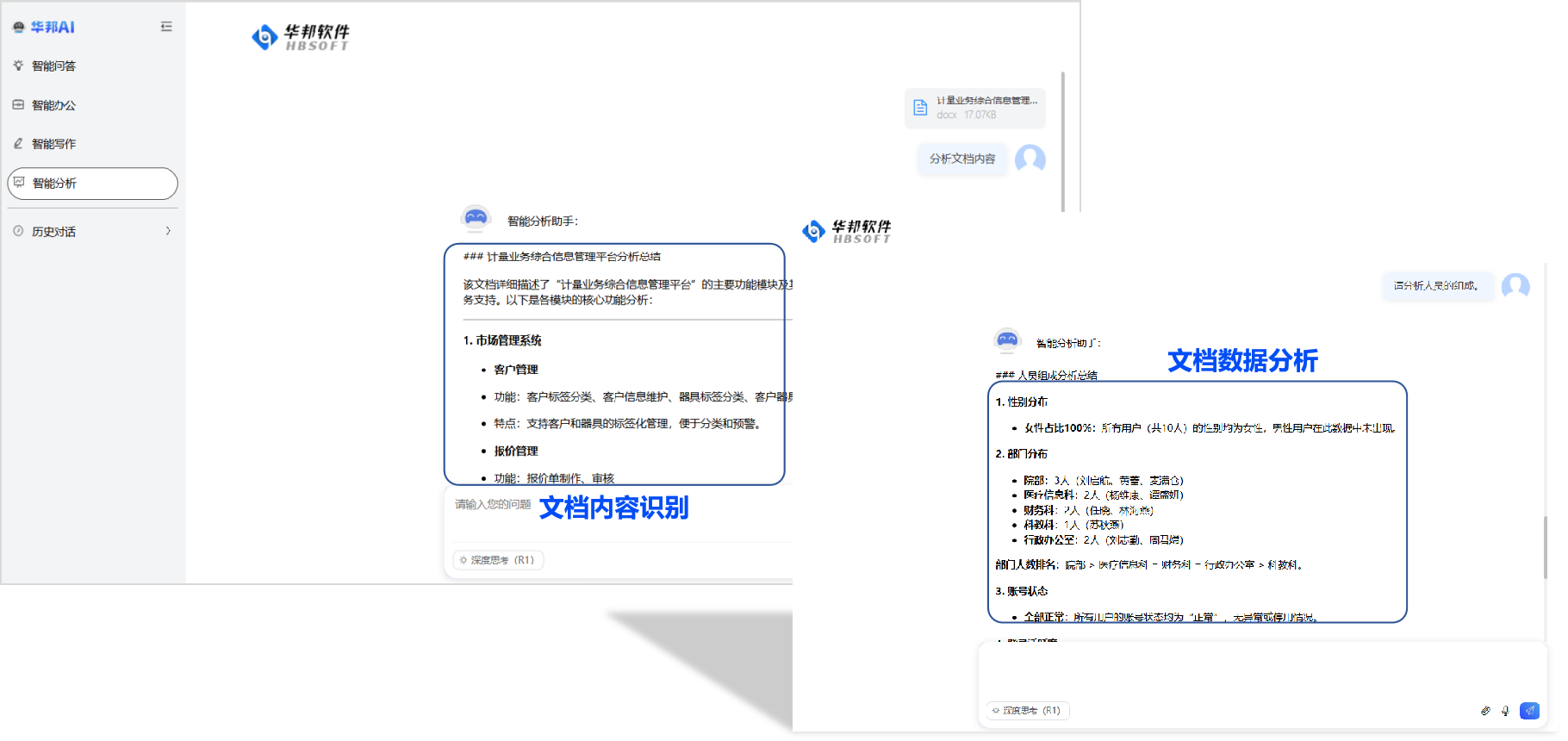Image resolution: width=1568 pixels, height=741 pixels.
Task: Expand 历史对话 with its chevron arrow
Action: point(168,231)
